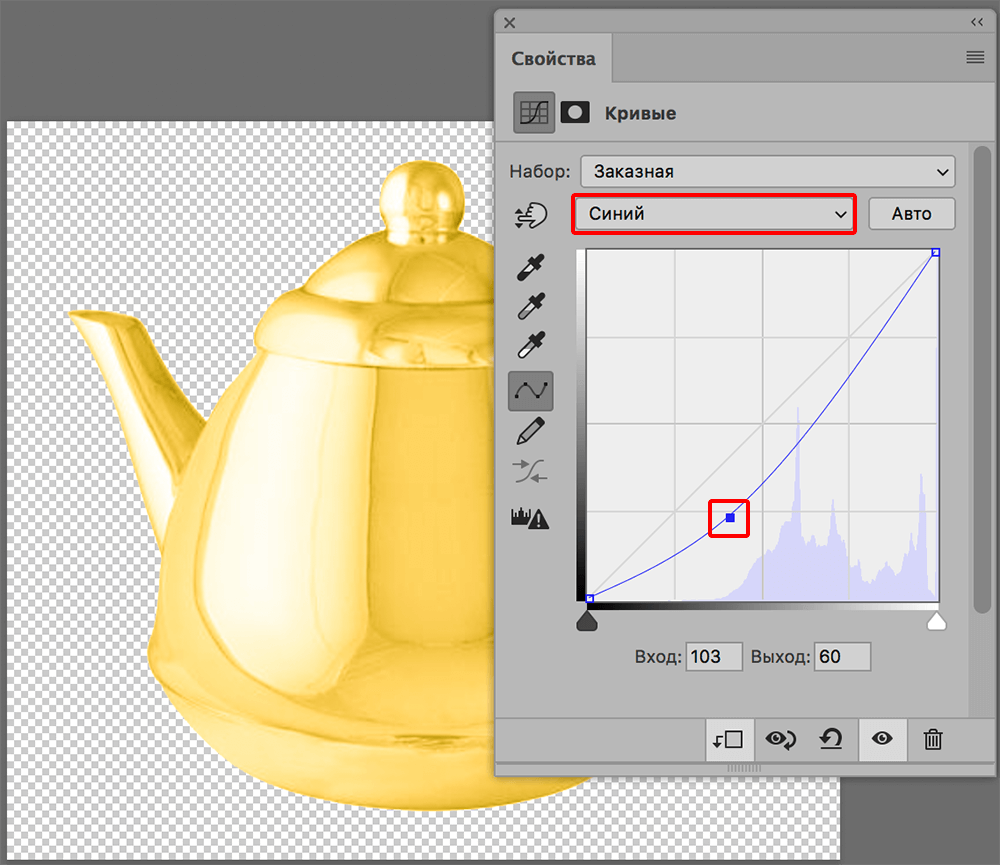Screen dimensions: 1000x865
Task: Select the white point eyedropper
Action: (530, 345)
